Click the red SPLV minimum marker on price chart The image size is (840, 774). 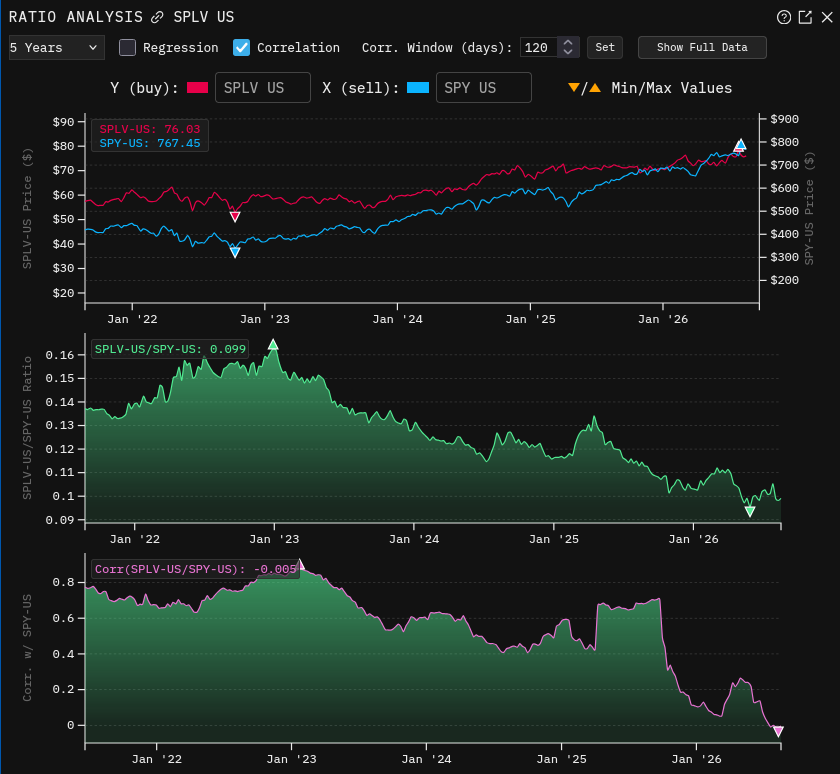click(235, 216)
